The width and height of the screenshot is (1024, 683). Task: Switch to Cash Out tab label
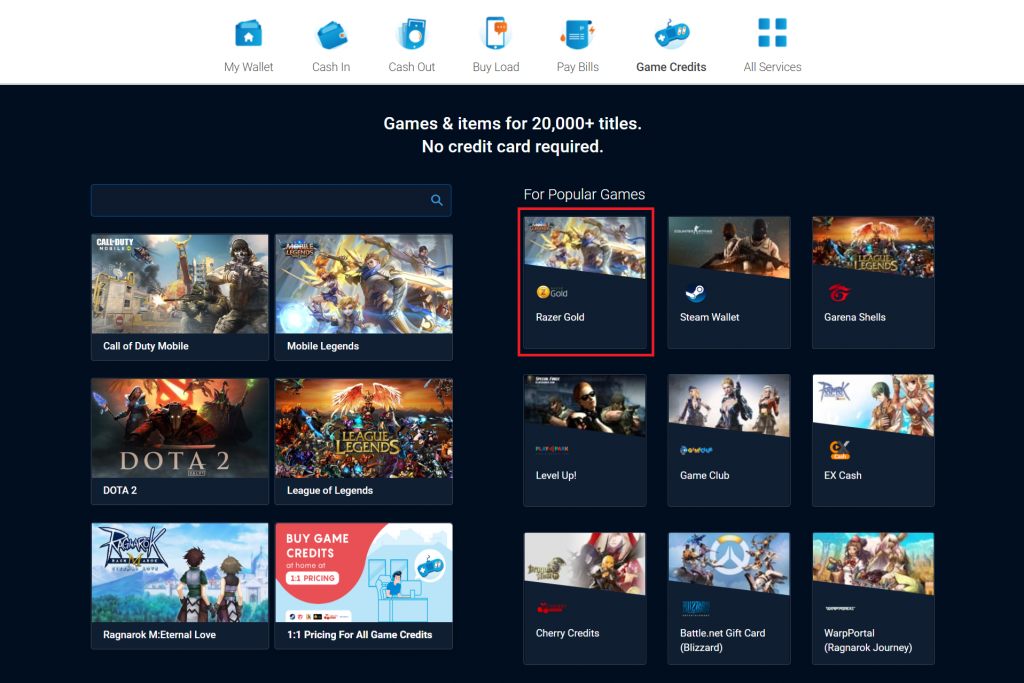411,67
